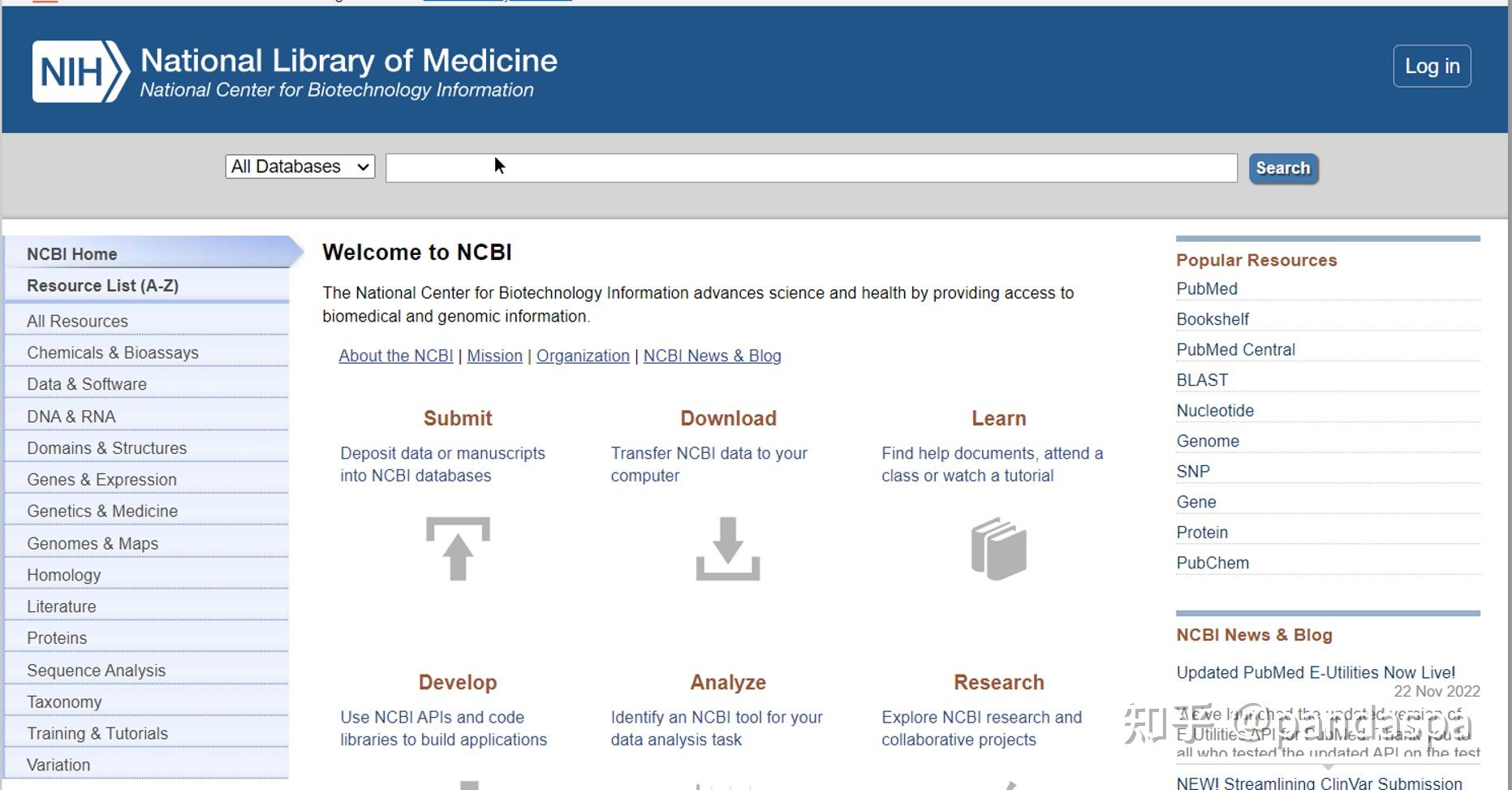Click the Download arrow icon

728,549
